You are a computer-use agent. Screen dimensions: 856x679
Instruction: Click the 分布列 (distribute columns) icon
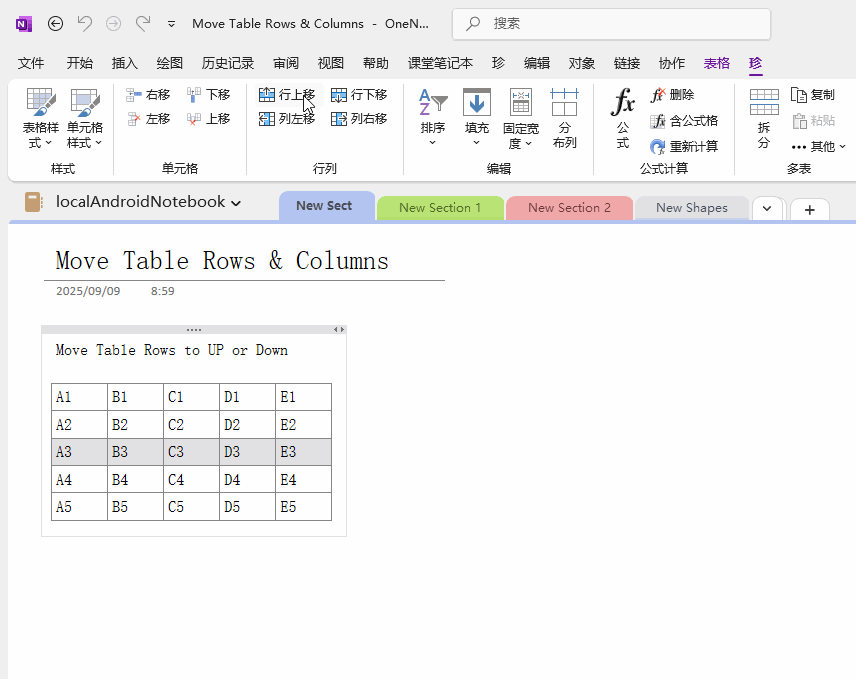[564, 103]
